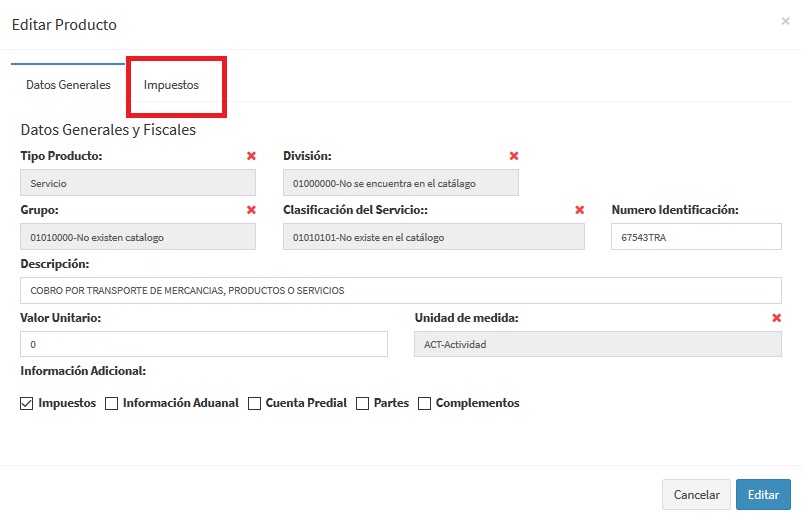Open the Unidad de medida ACT-Actividad field
The image size is (803, 520).
[596, 344]
